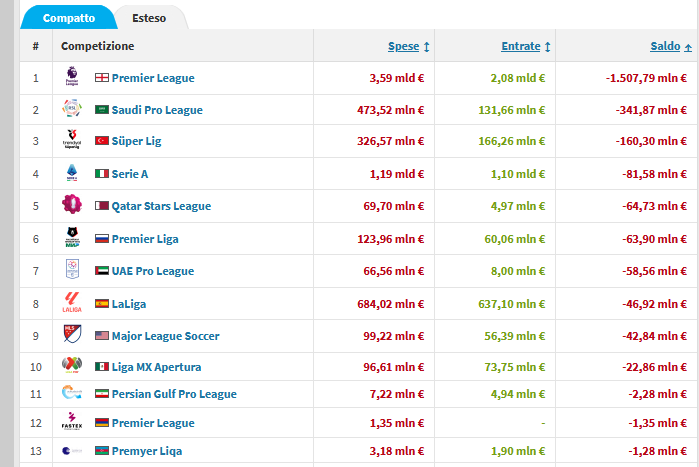Open the Premier Liga link
Viewport: 699px width, 467px height.
(145, 239)
